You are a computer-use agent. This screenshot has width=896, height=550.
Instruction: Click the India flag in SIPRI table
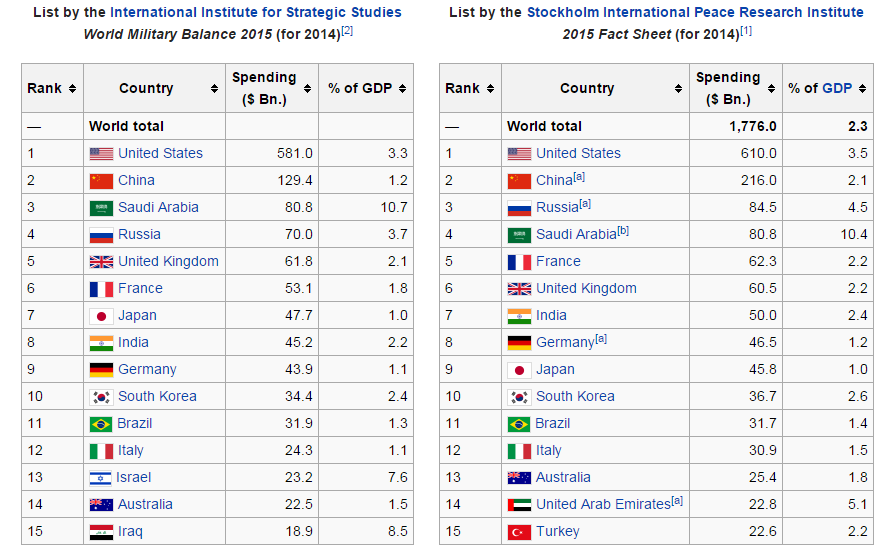pyautogui.click(x=519, y=316)
